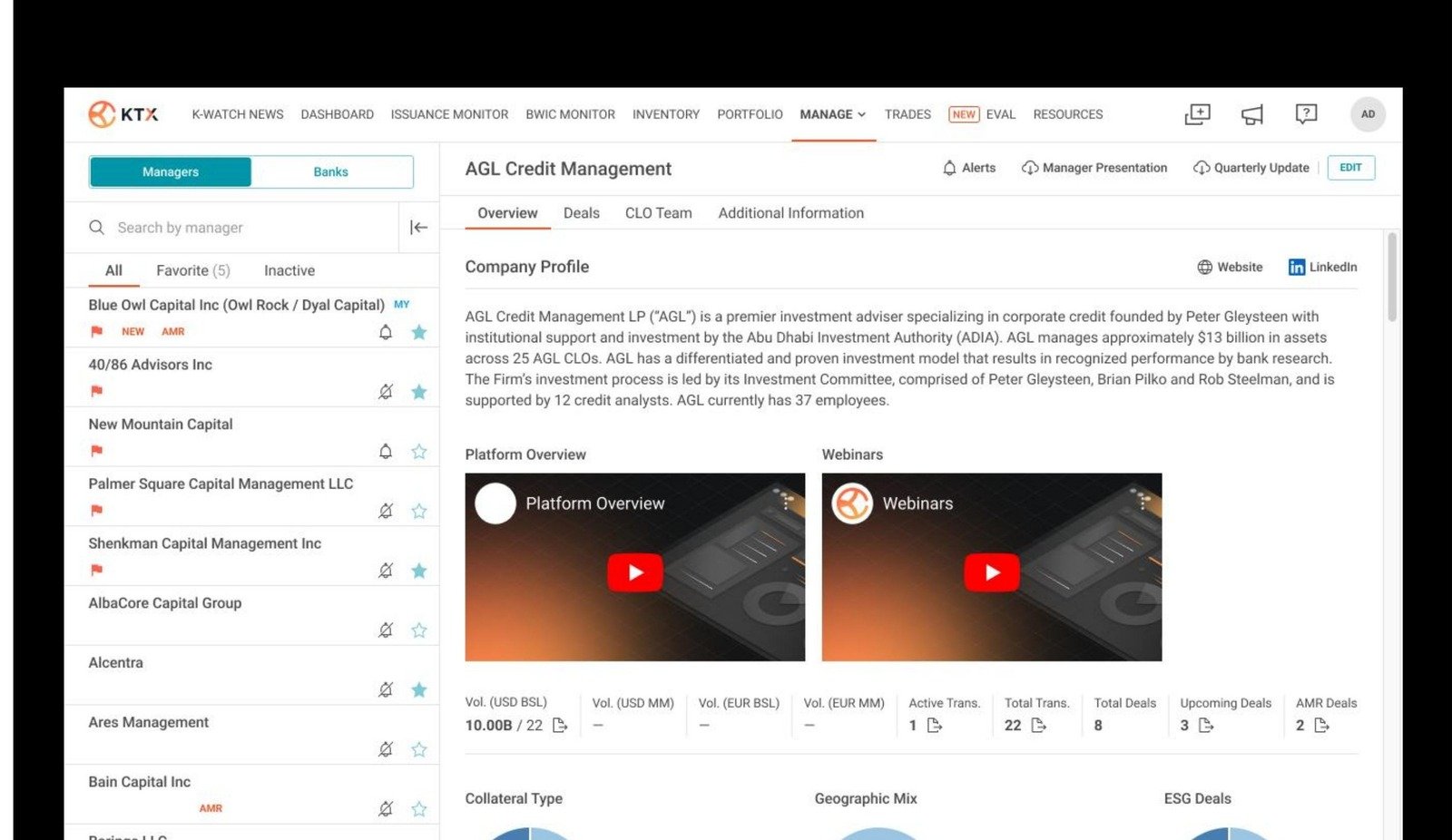
Task: Open Additional Information tab
Action: click(x=791, y=213)
